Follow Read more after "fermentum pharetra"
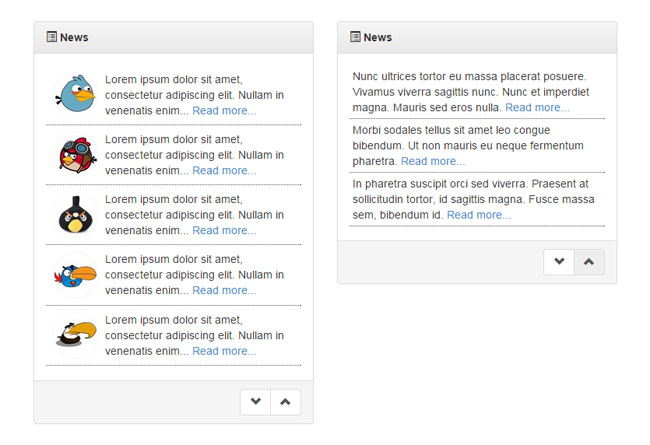This screenshot has height=445, width=650. point(433,161)
